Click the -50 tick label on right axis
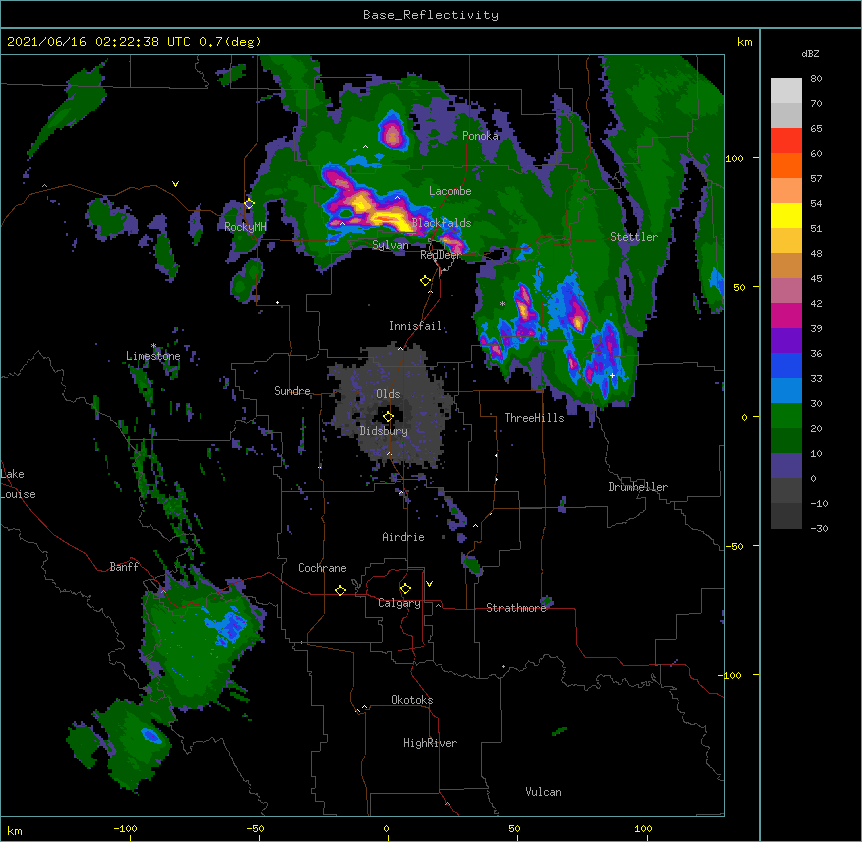The width and height of the screenshot is (862, 842). (x=733, y=546)
